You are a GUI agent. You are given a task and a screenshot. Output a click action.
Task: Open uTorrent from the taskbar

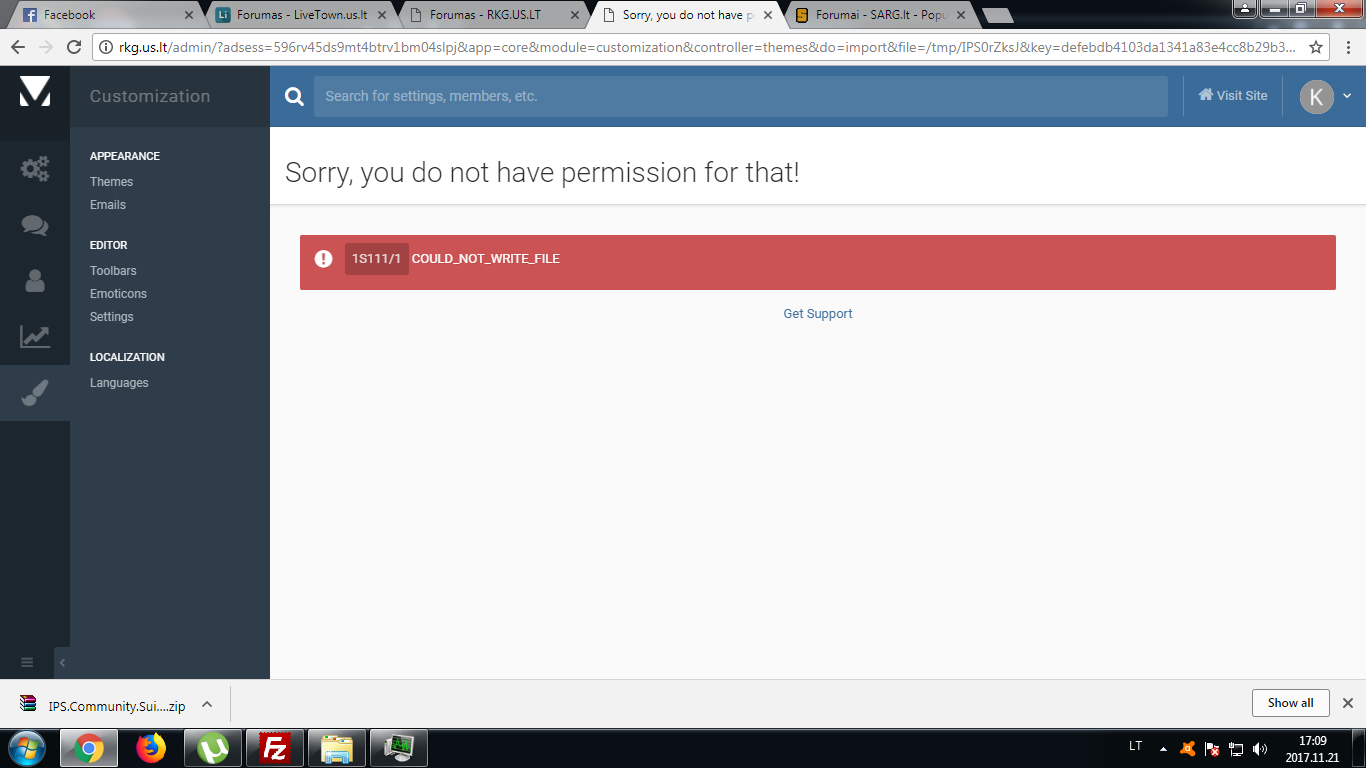click(213, 748)
